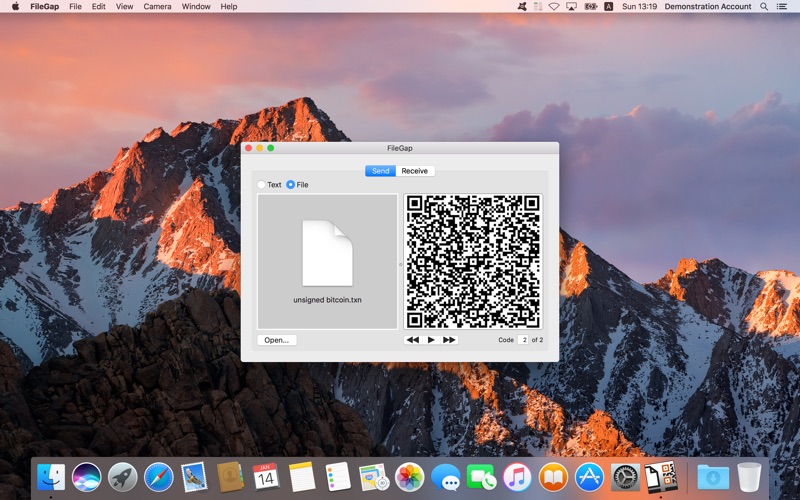Click the blank document file icon
Screen dimensions: 800x500
328,253
